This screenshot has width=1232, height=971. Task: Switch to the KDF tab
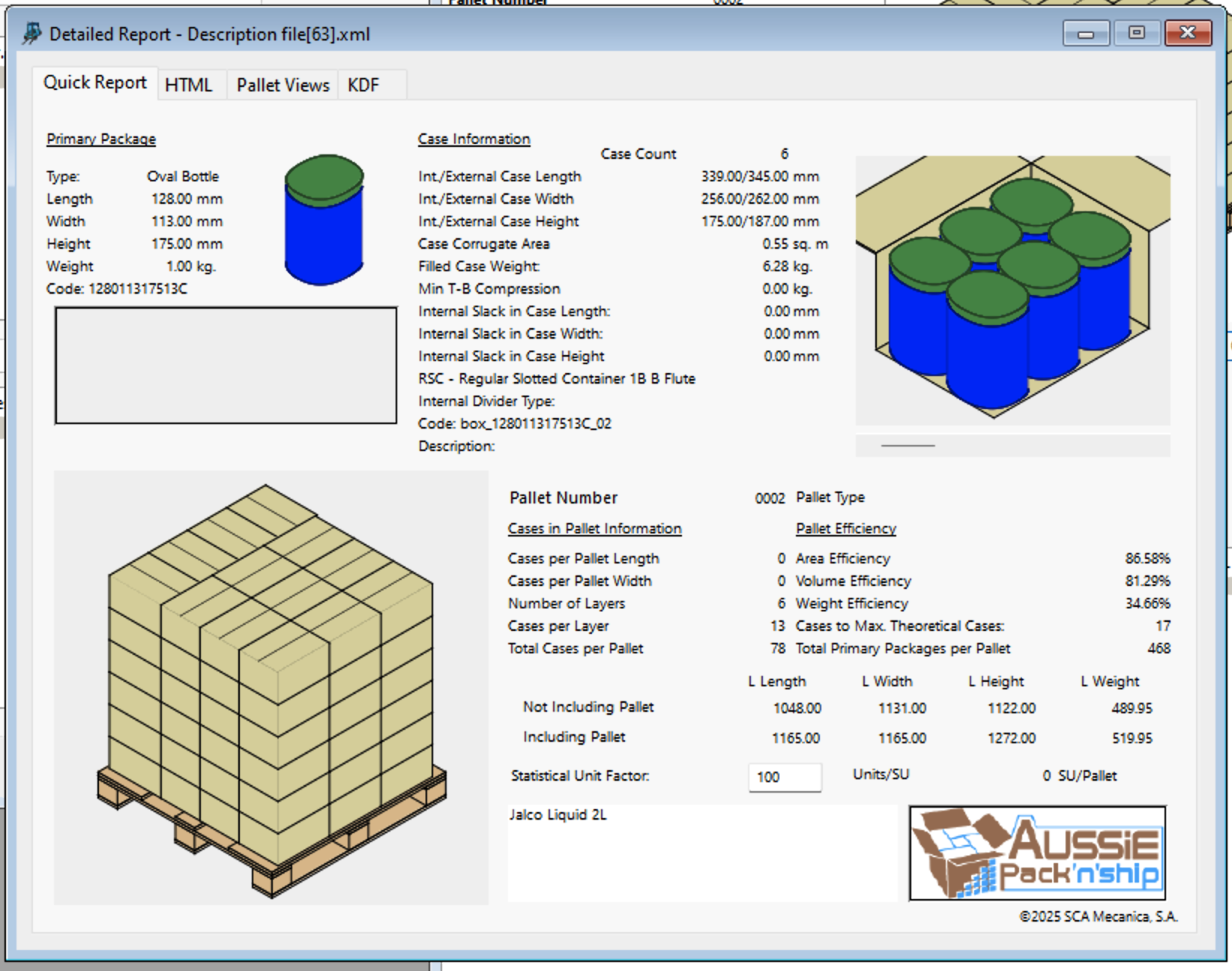[363, 85]
